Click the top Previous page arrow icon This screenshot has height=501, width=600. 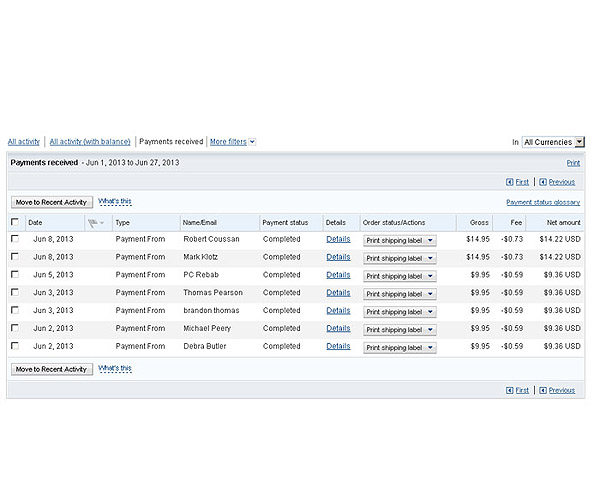(543, 182)
